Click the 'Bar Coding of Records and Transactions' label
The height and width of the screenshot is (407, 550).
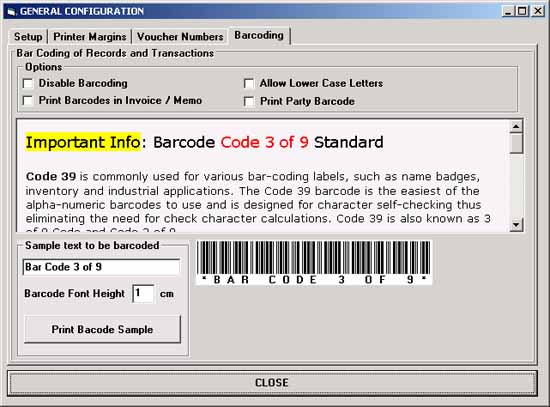pyautogui.click(x=115, y=53)
